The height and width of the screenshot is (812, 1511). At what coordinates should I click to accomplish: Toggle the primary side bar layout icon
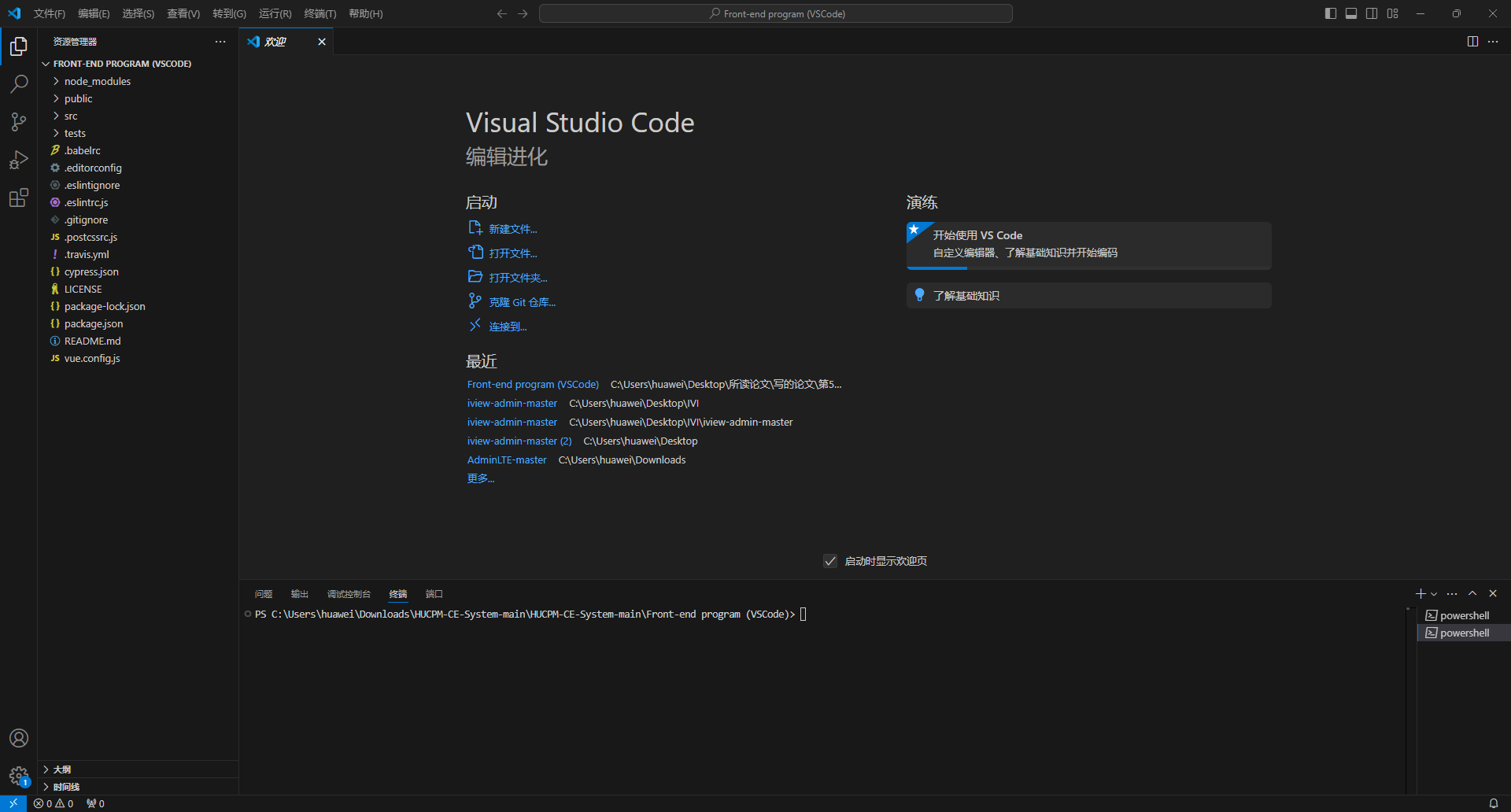[1331, 13]
